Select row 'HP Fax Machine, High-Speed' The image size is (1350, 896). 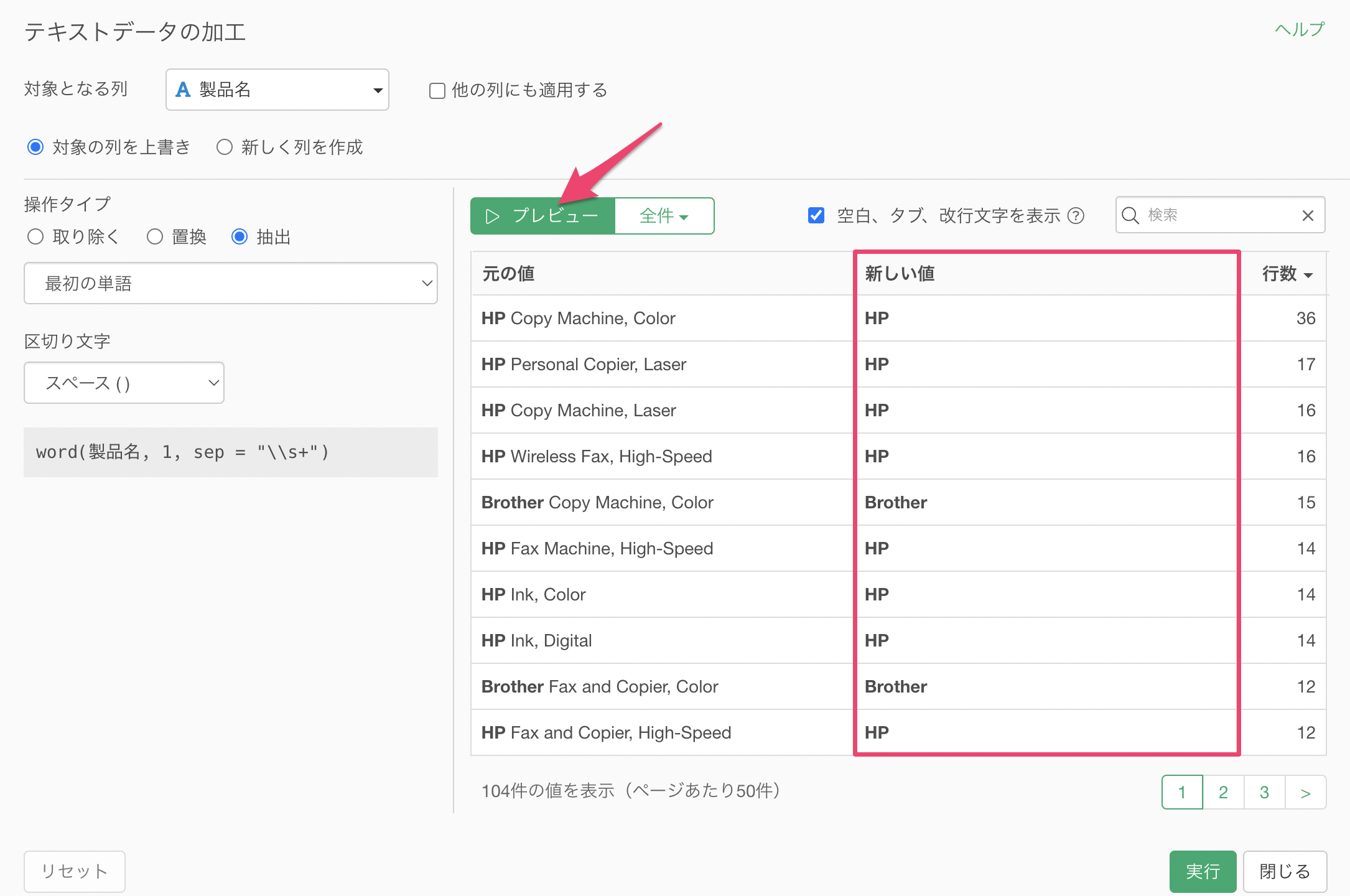898,548
